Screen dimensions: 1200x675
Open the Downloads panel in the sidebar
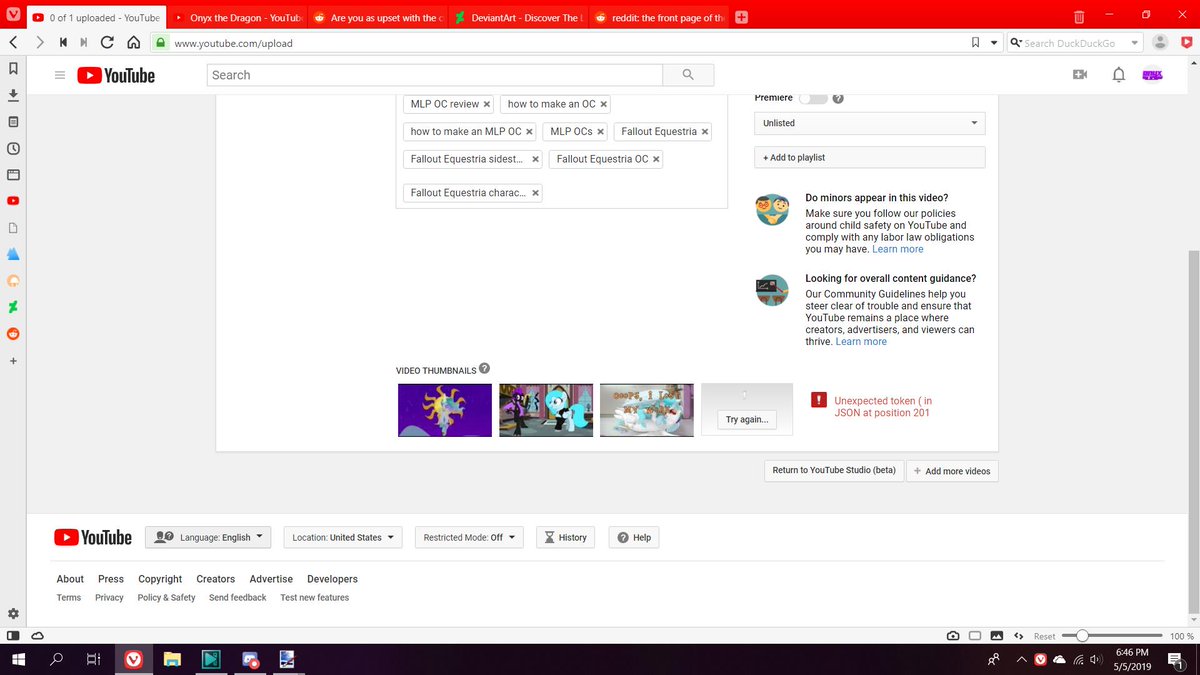[13, 95]
